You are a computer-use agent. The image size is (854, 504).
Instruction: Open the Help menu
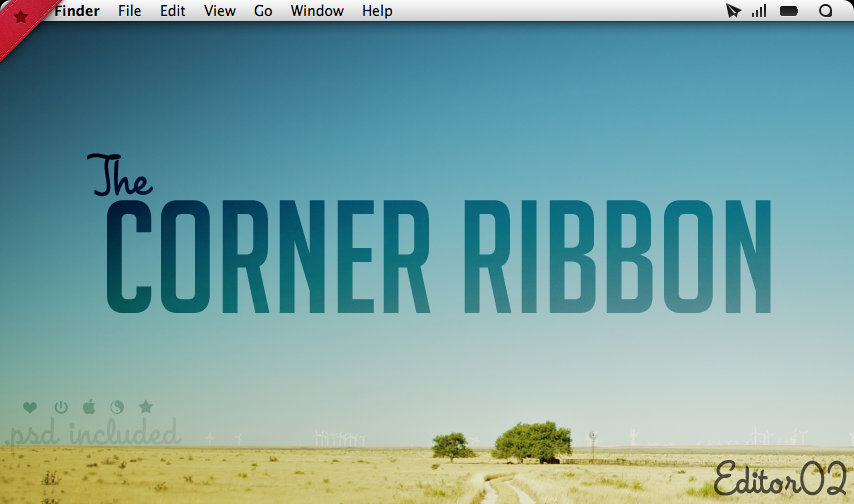click(377, 11)
